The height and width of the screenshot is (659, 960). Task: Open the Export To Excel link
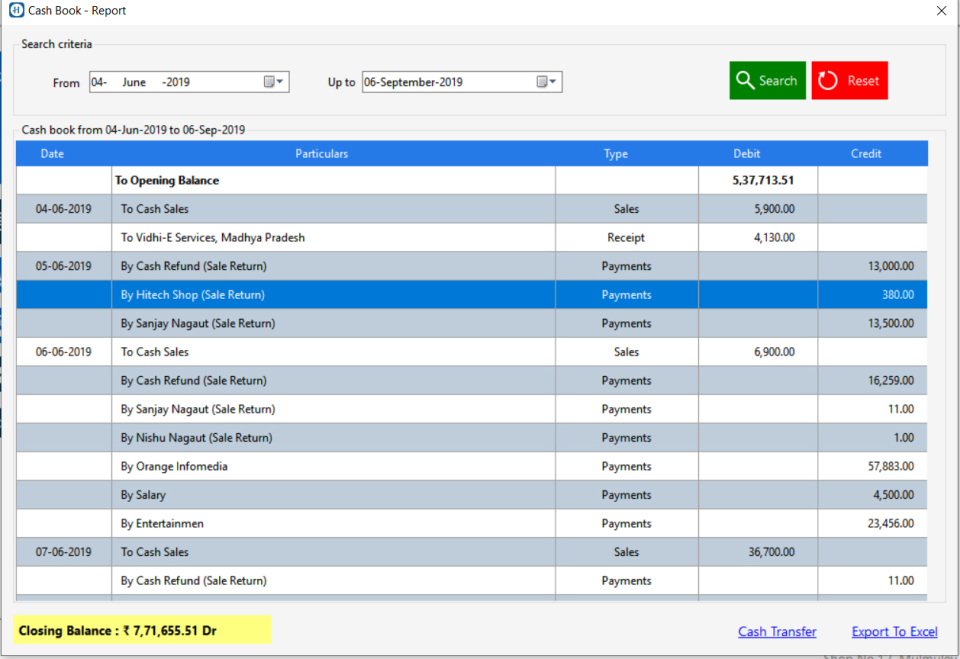click(894, 631)
